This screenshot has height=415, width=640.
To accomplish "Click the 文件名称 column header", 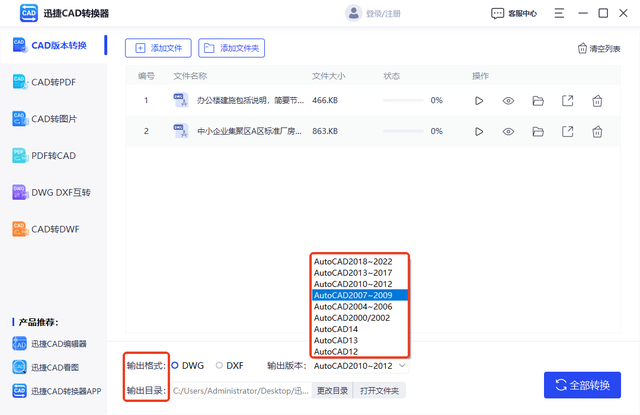I will coord(190,76).
